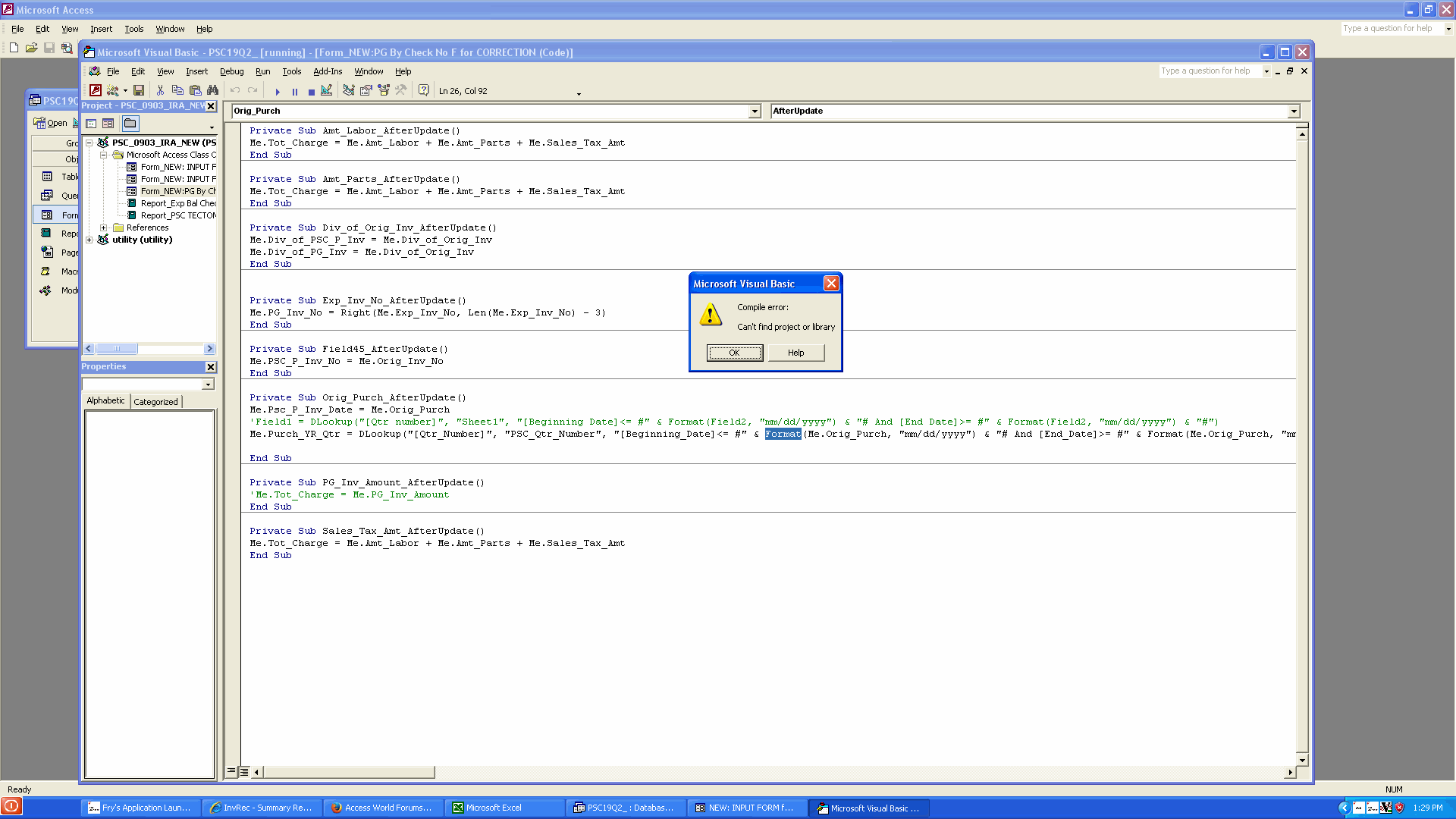The image size is (1456, 819).
Task: Click the Find binoculars icon
Action: (x=213, y=91)
